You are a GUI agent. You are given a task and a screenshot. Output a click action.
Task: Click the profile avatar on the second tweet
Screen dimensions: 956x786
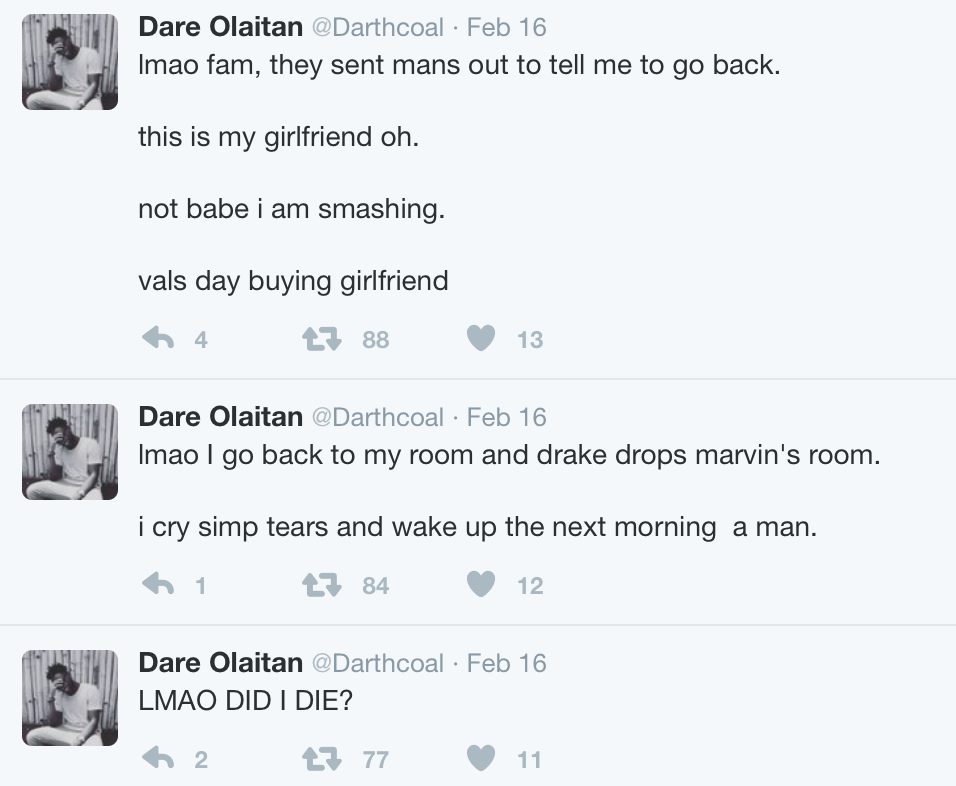(70, 452)
